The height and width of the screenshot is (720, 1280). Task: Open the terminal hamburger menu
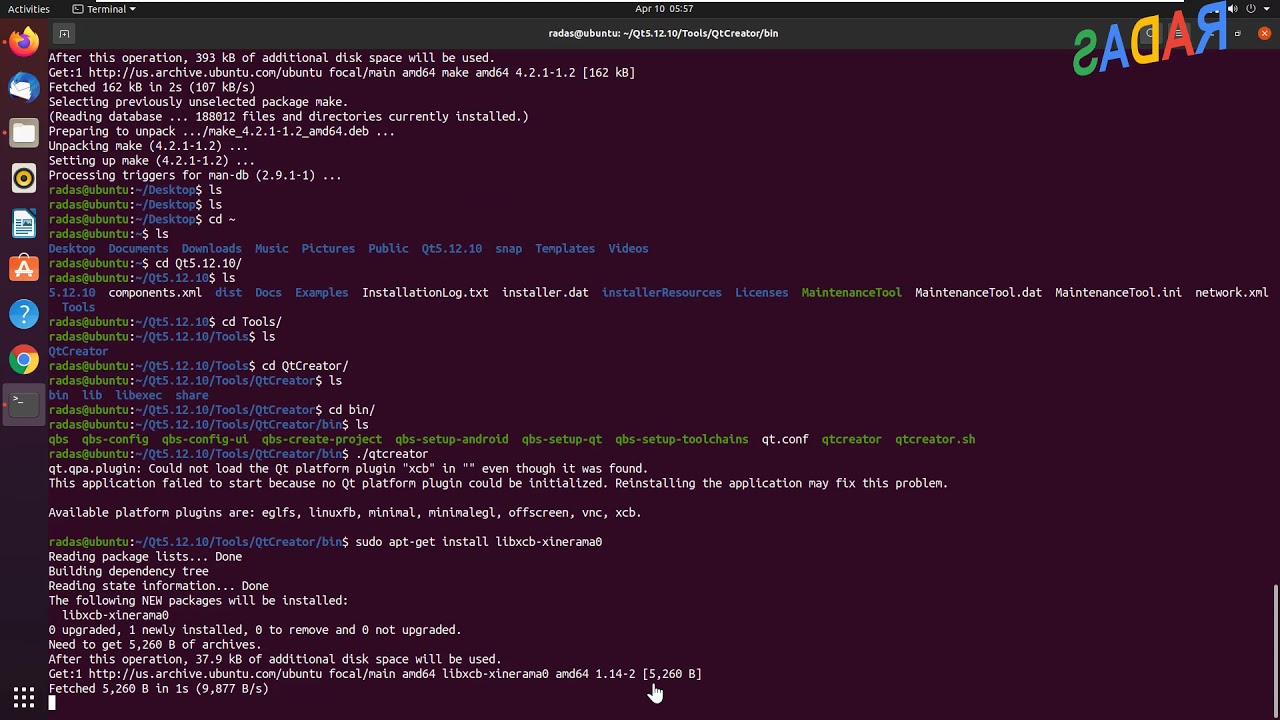point(1179,33)
